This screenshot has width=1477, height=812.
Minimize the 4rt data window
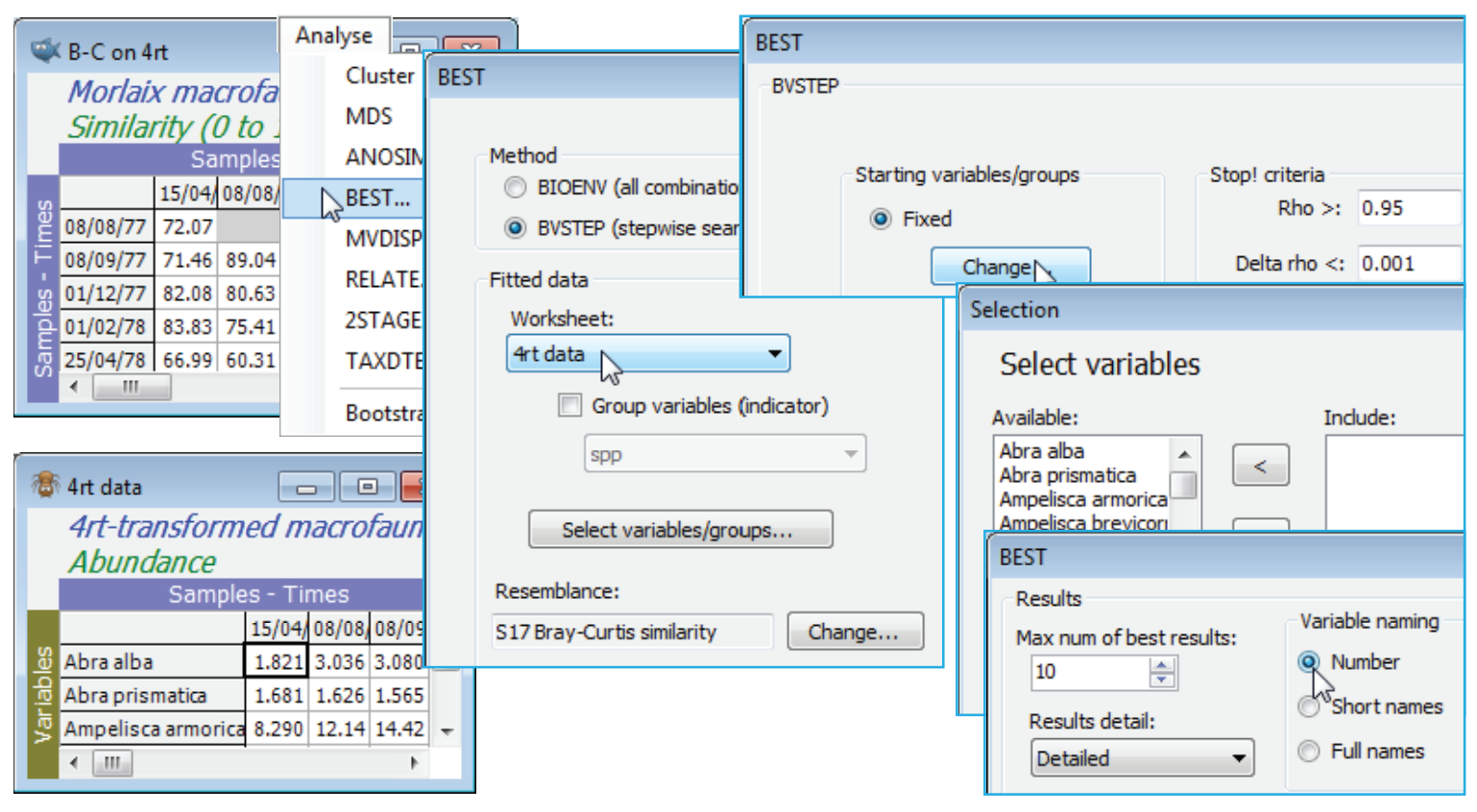[x=306, y=488]
